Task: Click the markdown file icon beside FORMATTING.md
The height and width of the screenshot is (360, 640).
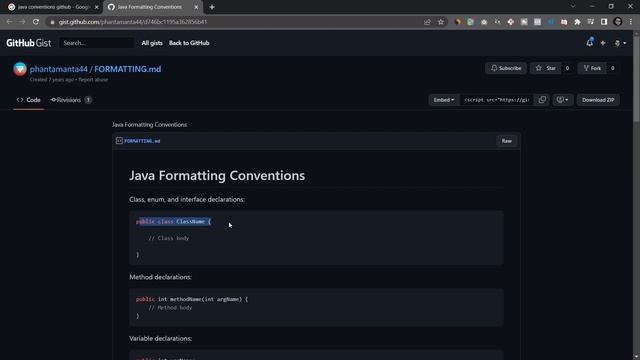Action: tap(119, 141)
